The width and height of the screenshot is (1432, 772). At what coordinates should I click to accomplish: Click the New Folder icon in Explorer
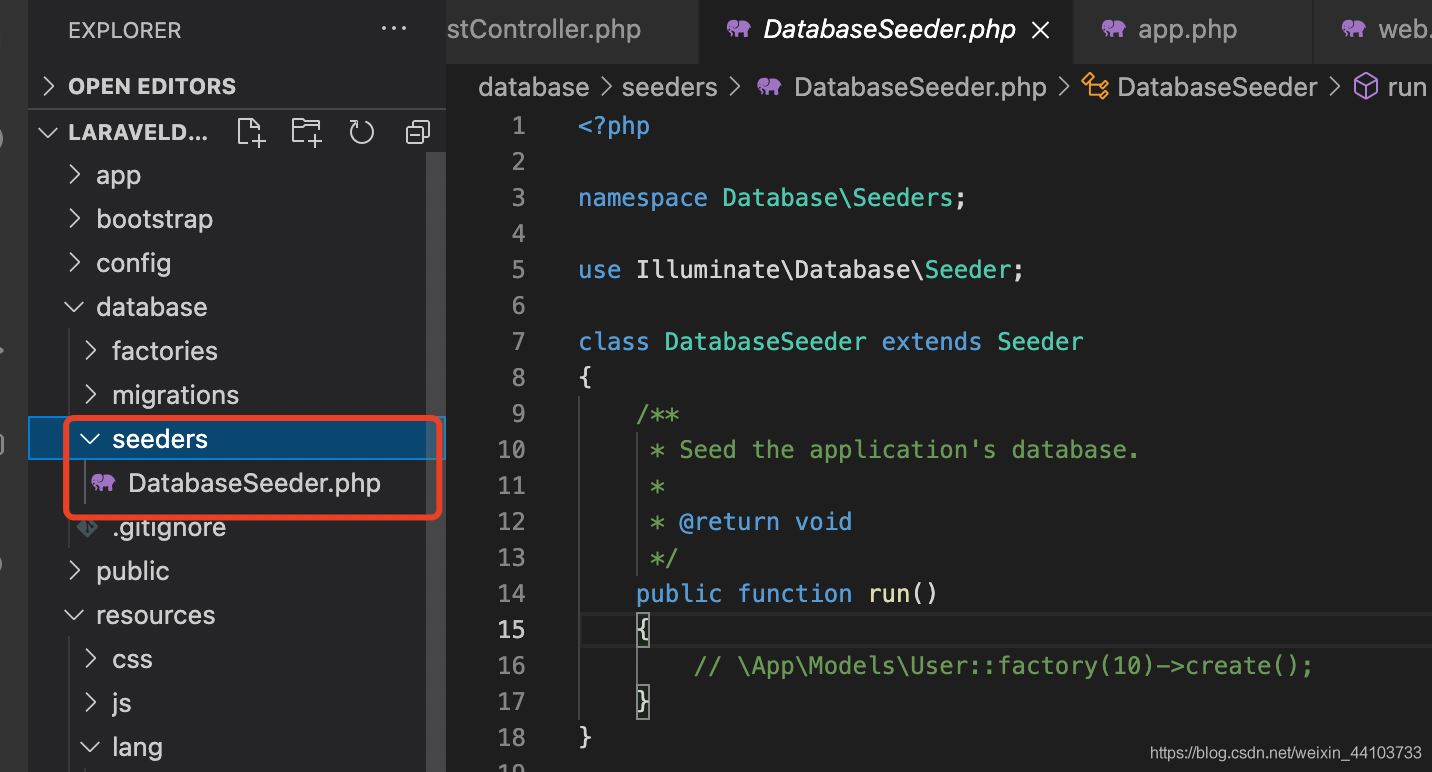(x=306, y=132)
